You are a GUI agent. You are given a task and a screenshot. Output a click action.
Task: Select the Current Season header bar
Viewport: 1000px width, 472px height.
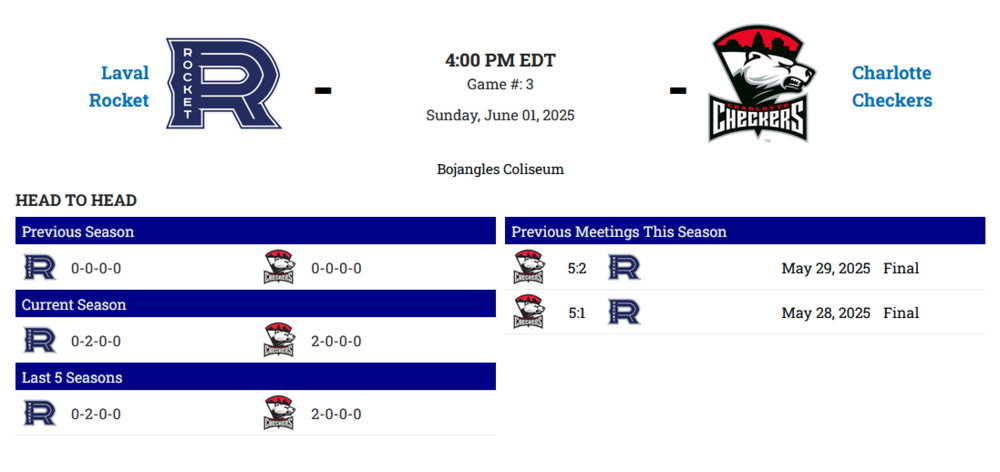255,304
